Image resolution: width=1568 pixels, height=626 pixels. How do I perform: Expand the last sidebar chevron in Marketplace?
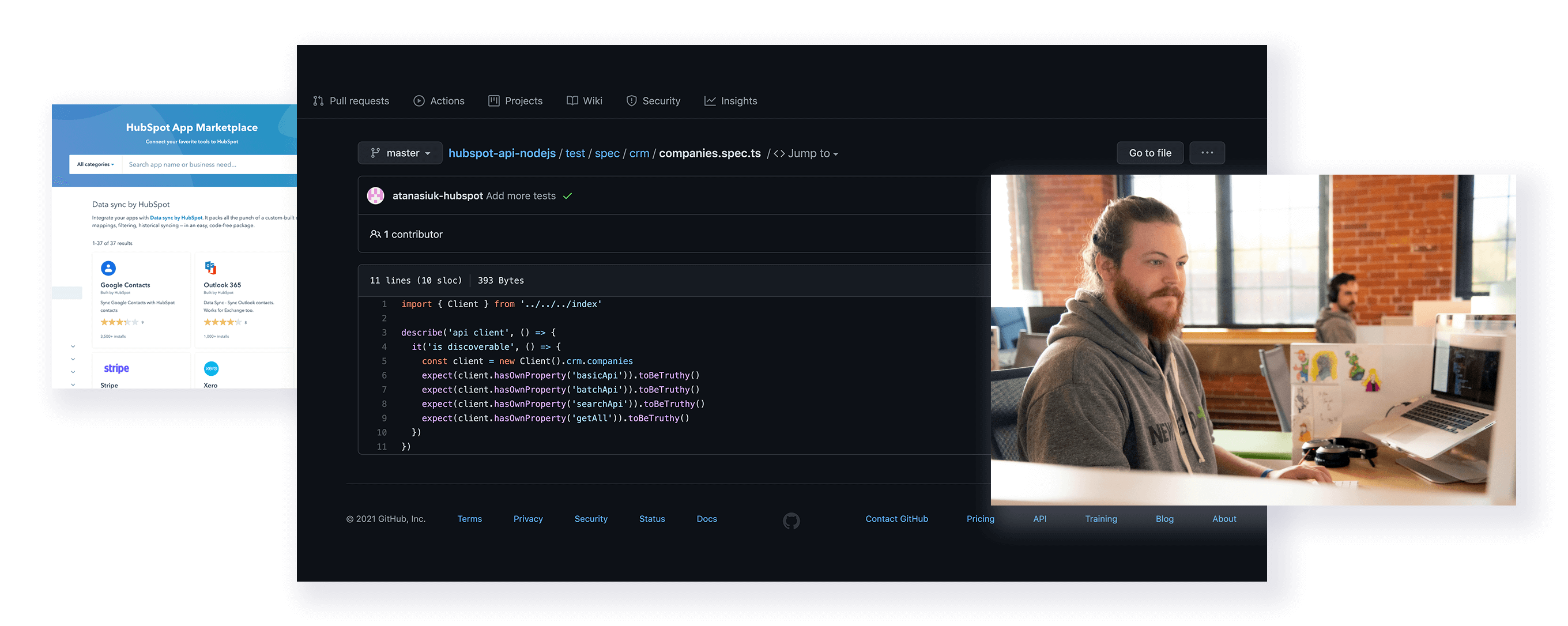[x=73, y=384]
